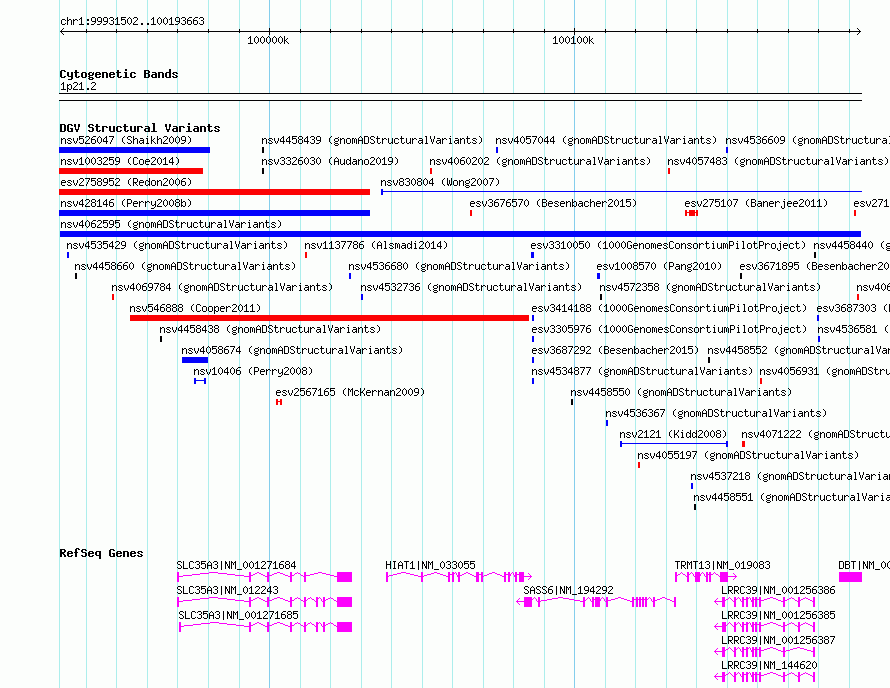Image resolution: width=890 pixels, height=688 pixels.
Task: Open the esv3305976 1000Genomes label
Action: tap(669, 329)
